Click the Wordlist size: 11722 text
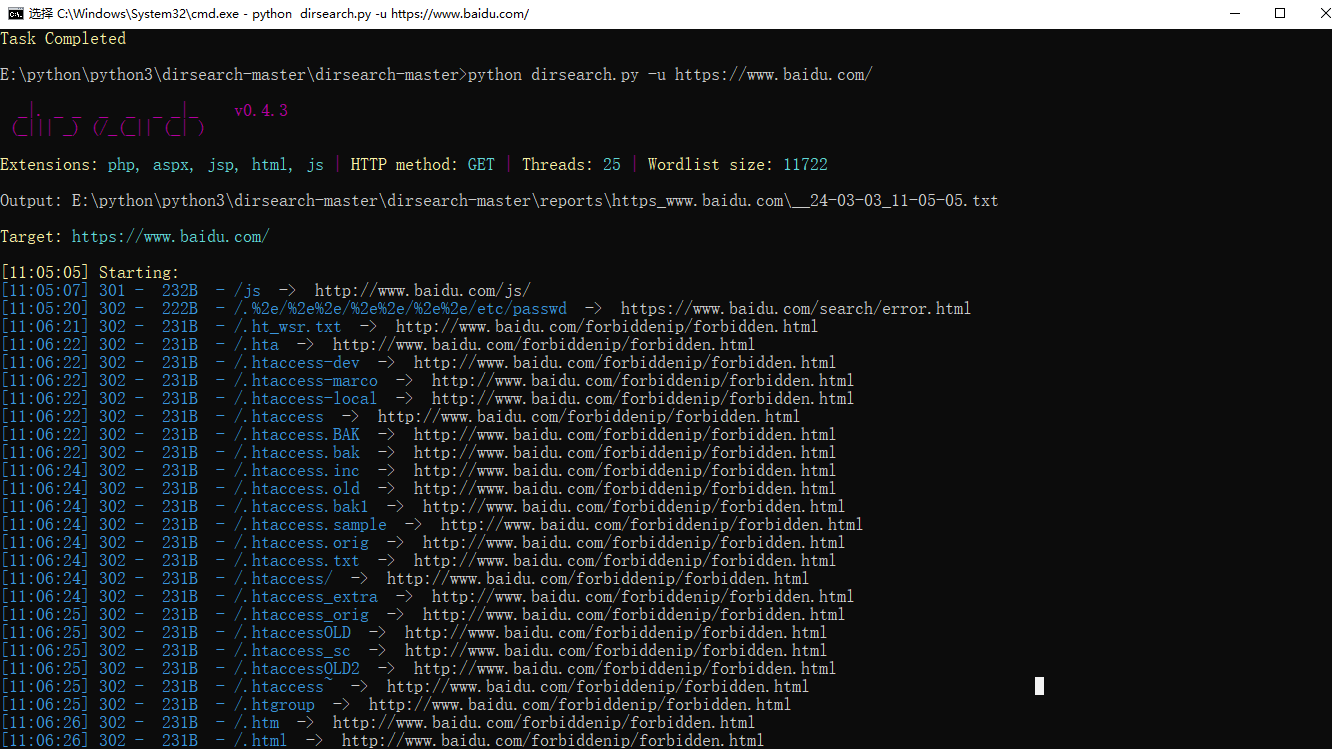 pyautogui.click(x=738, y=165)
